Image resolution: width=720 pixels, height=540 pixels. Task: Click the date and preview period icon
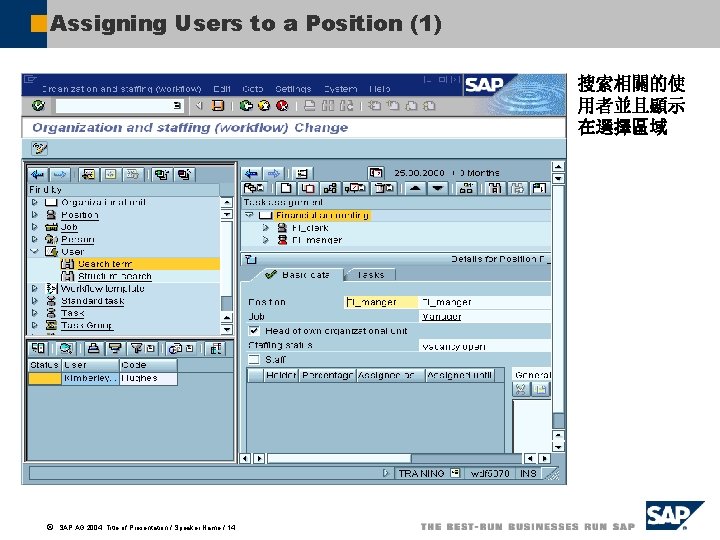pyautogui.click(x=376, y=173)
